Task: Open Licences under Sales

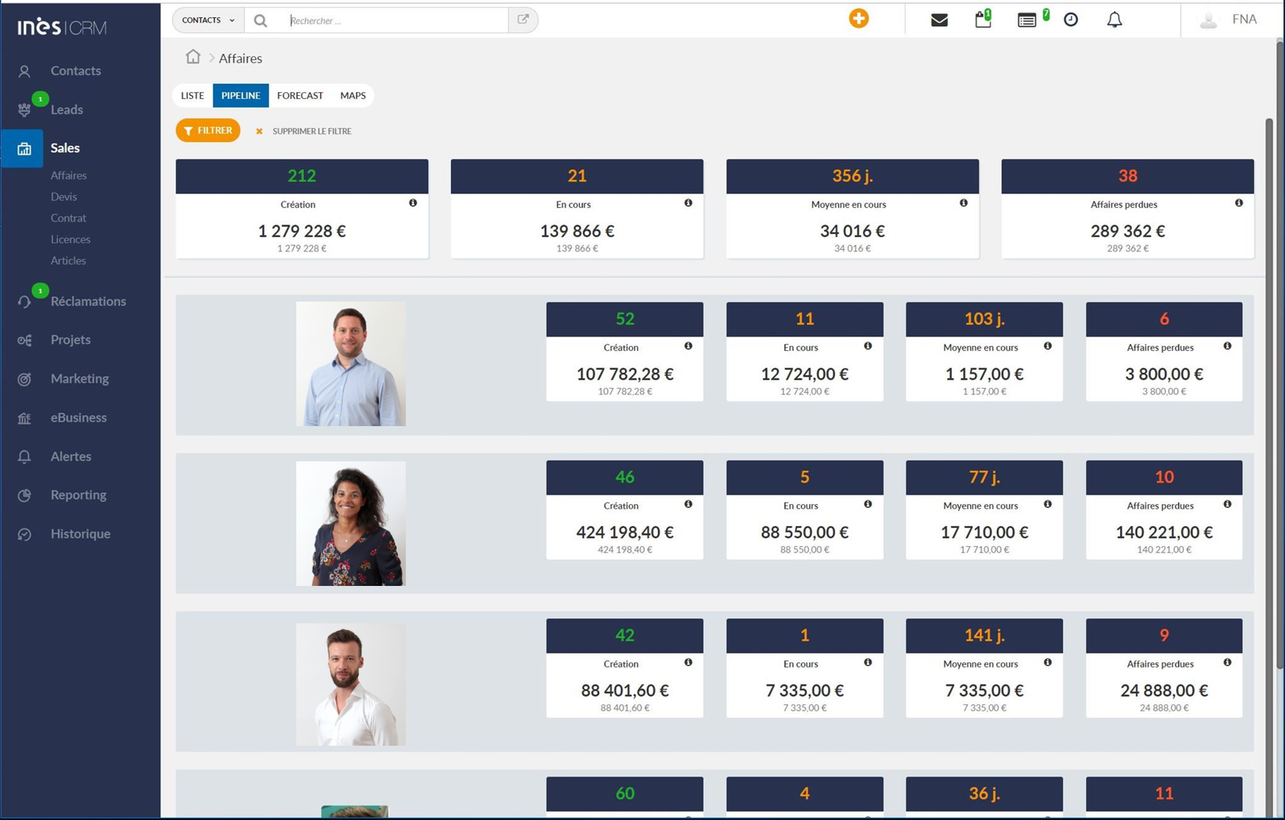Action: [x=71, y=239]
